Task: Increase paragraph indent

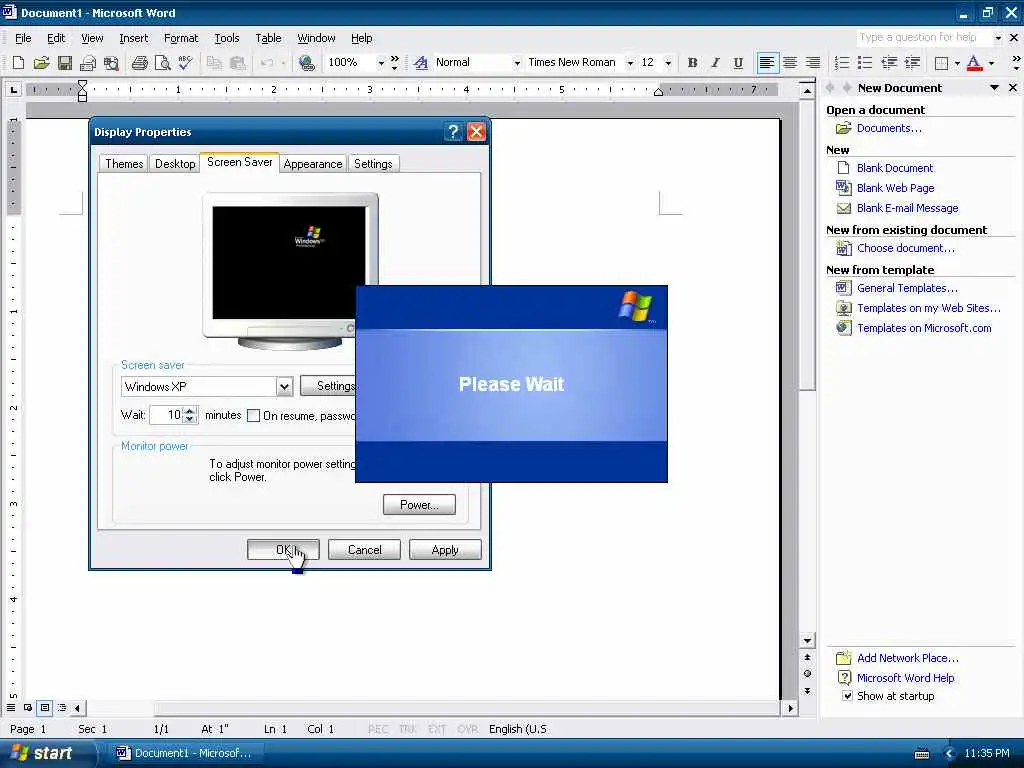Action: click(x=912, y=63)
